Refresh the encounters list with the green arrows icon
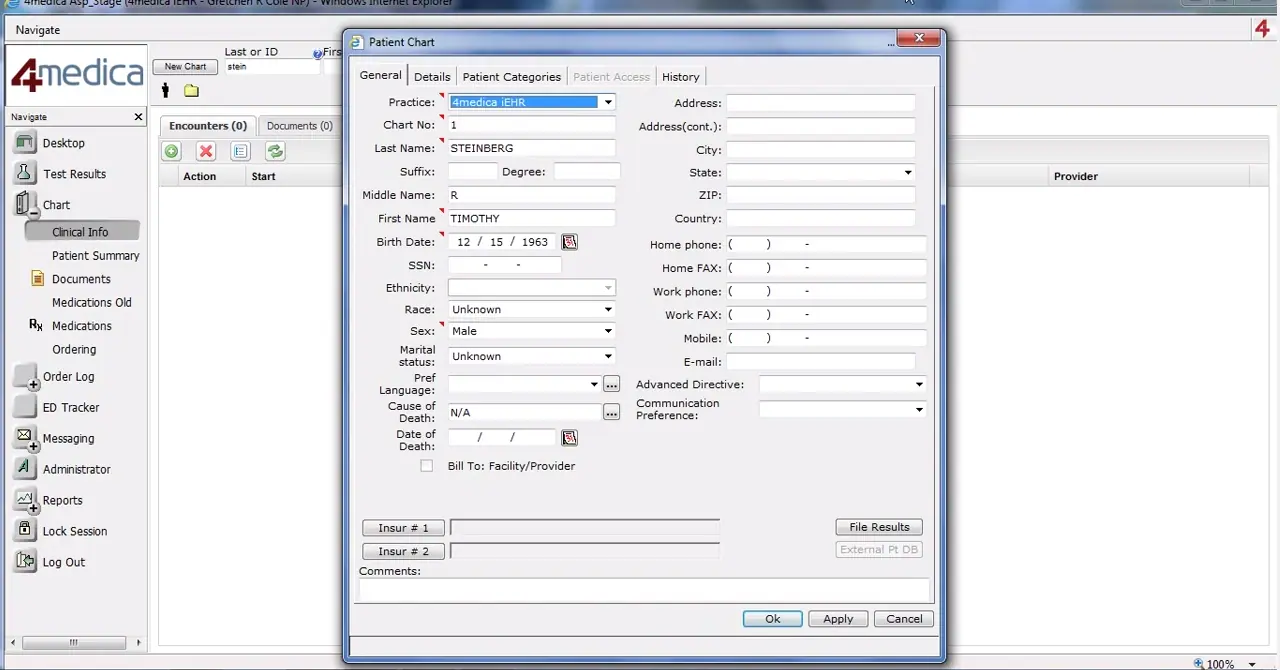Viewport: 1280px width, 670px height. coord(274,151)
